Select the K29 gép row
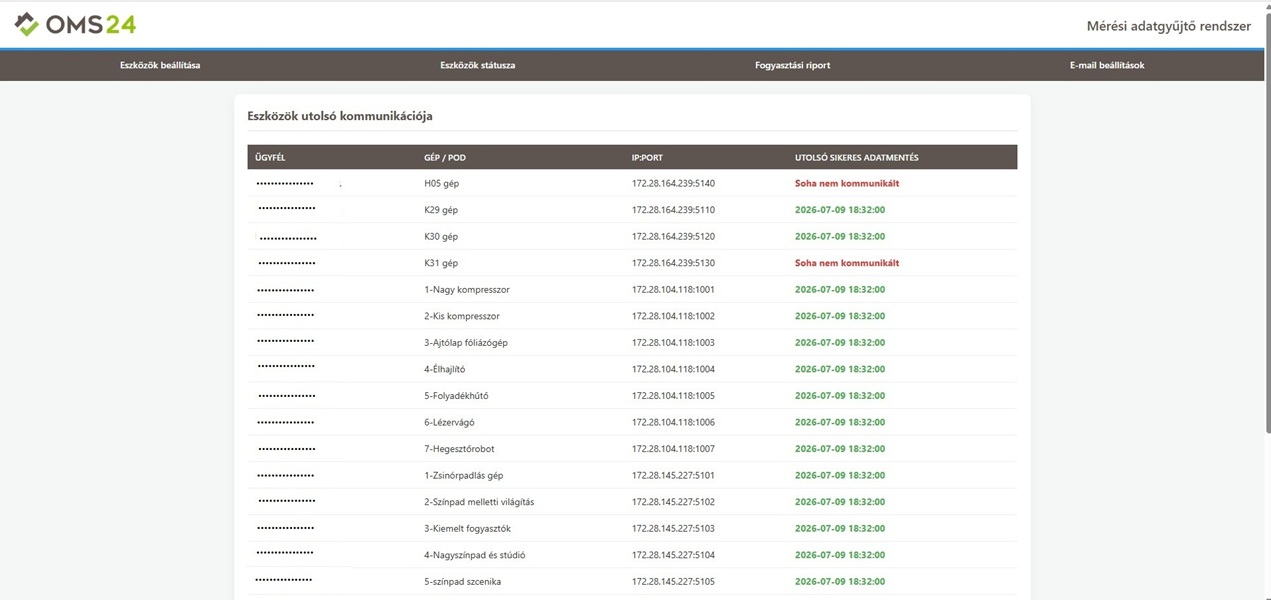The height and width of the screenshot is (600, 1271). (x=632, y=209)
